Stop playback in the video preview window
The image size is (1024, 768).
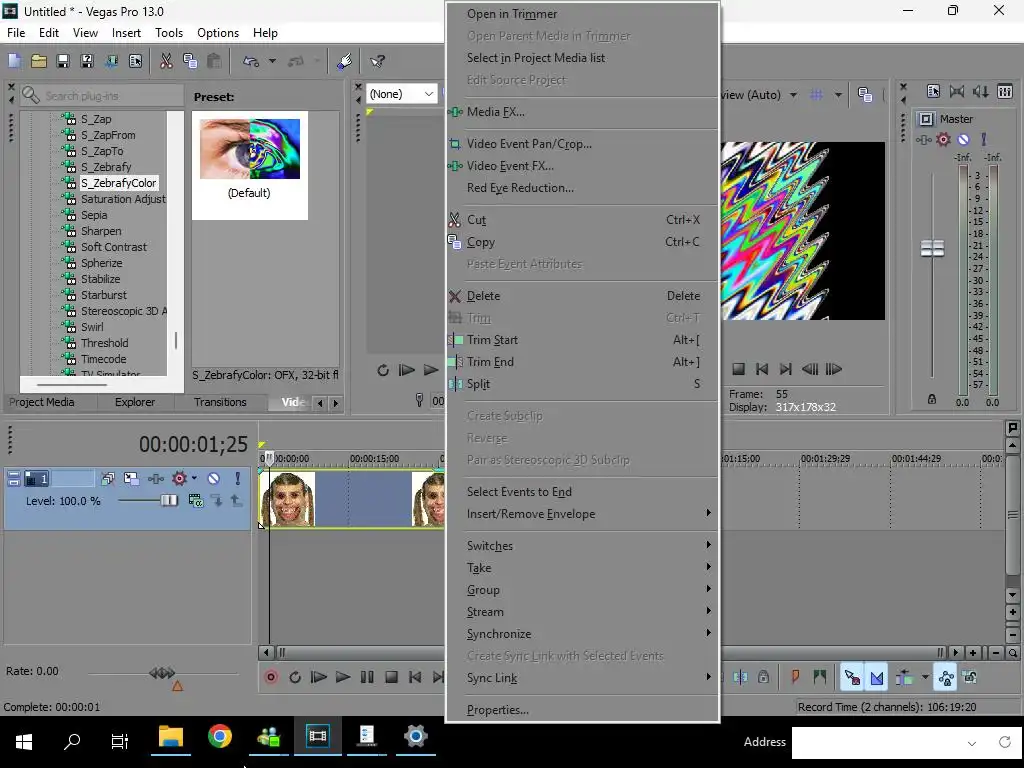(x=739, y=369)
